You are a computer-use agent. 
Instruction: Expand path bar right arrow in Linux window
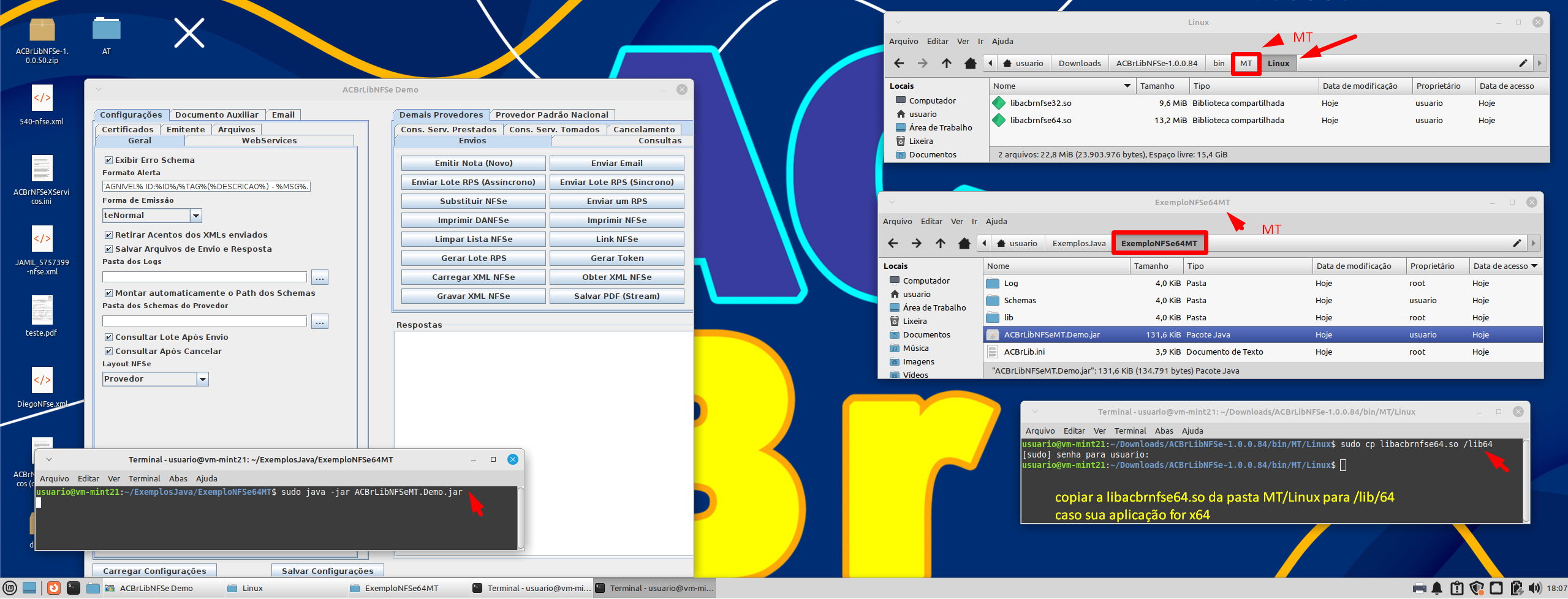(x=1539, y=63)
